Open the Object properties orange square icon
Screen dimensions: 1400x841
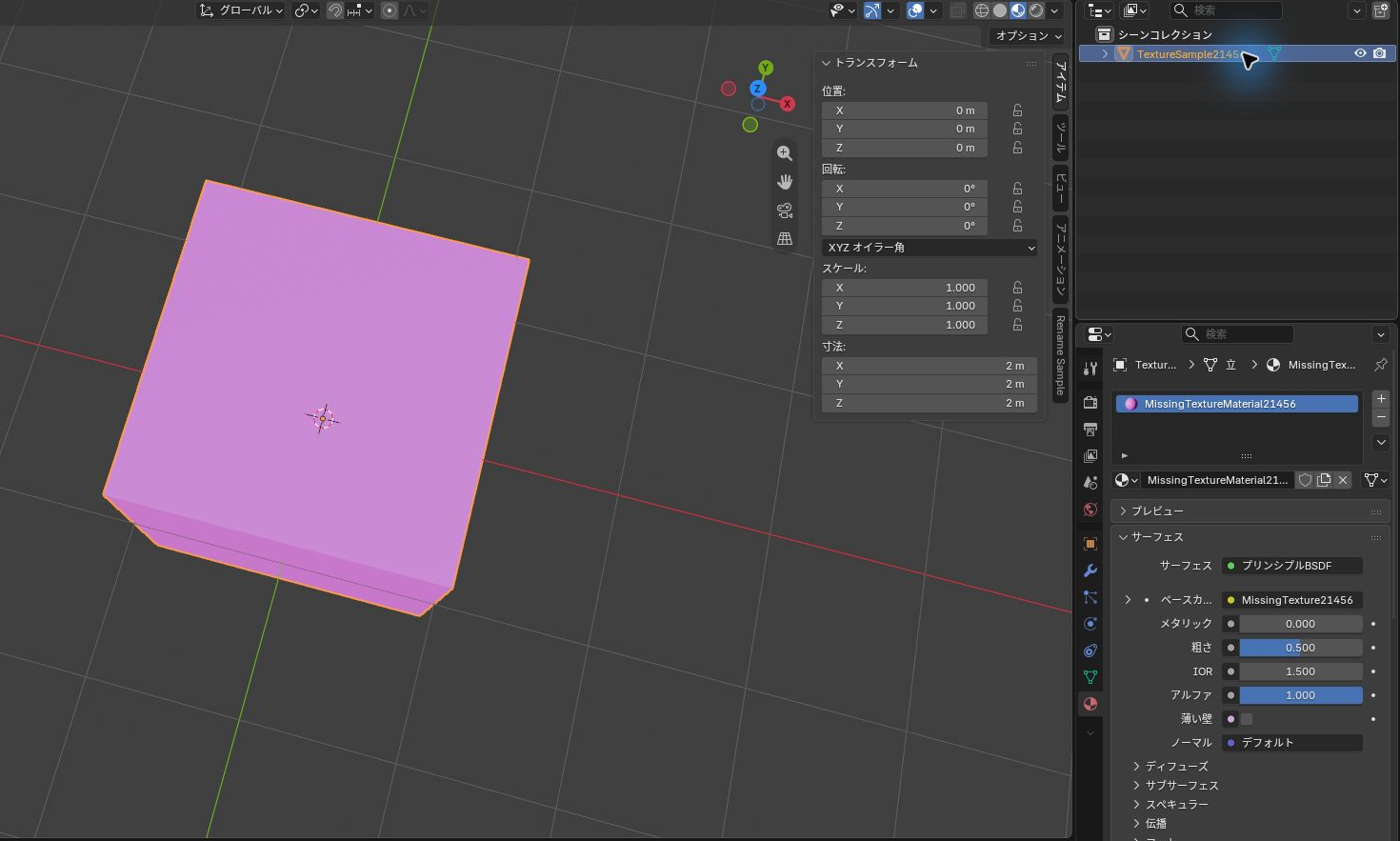tap(1090, 544)
